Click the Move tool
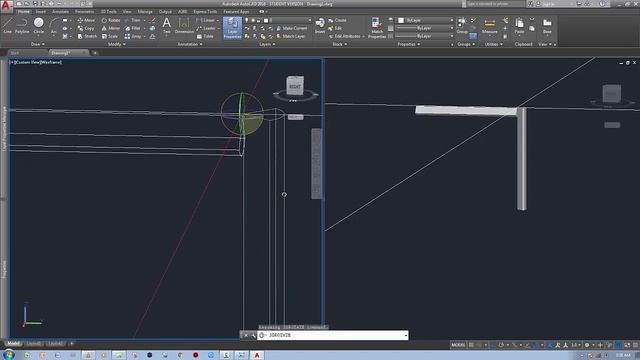This screenshot has height=360, width=640. coord(86,20)
